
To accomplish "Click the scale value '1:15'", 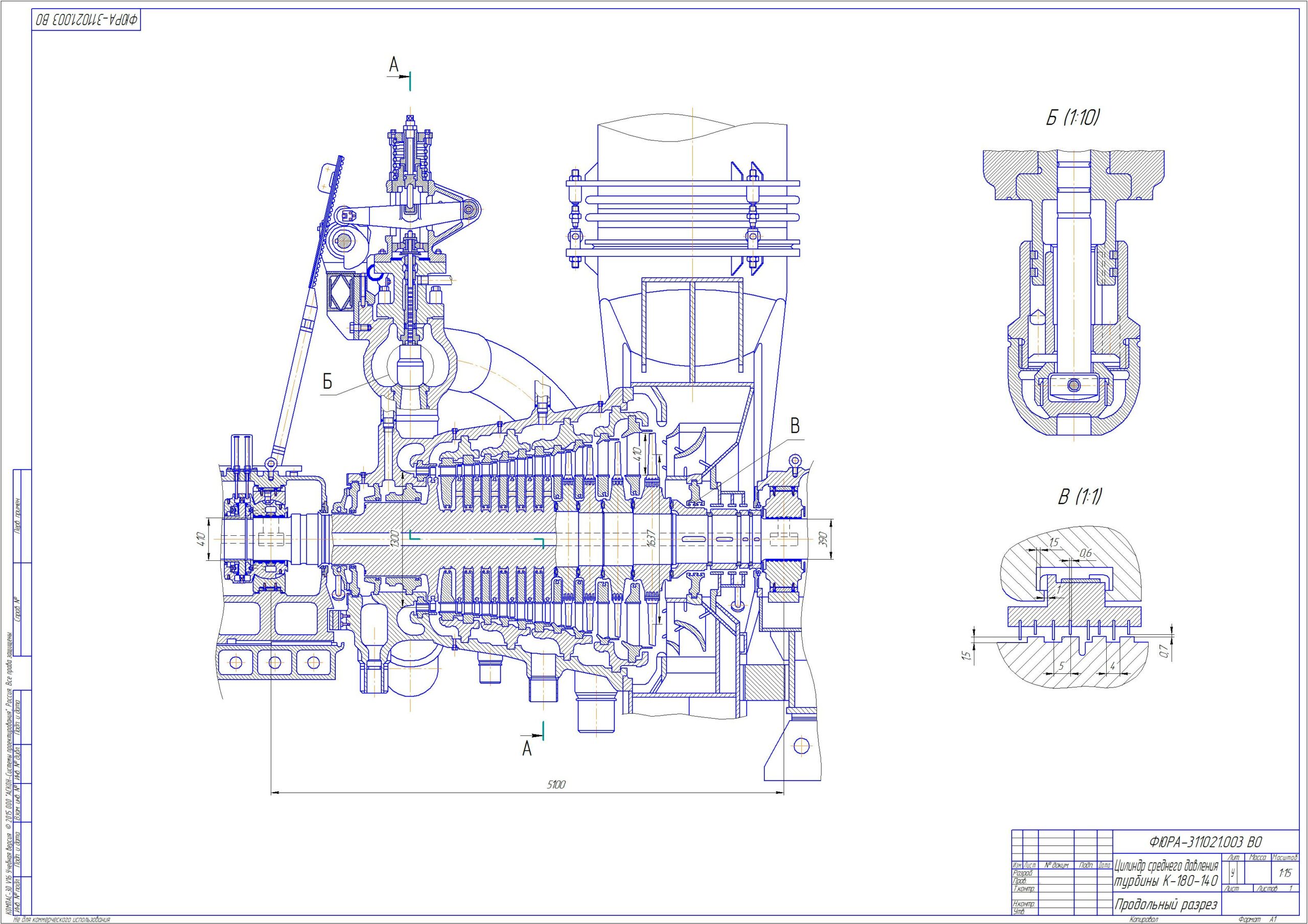I will pyautogui.click(x=1285, y=873).
